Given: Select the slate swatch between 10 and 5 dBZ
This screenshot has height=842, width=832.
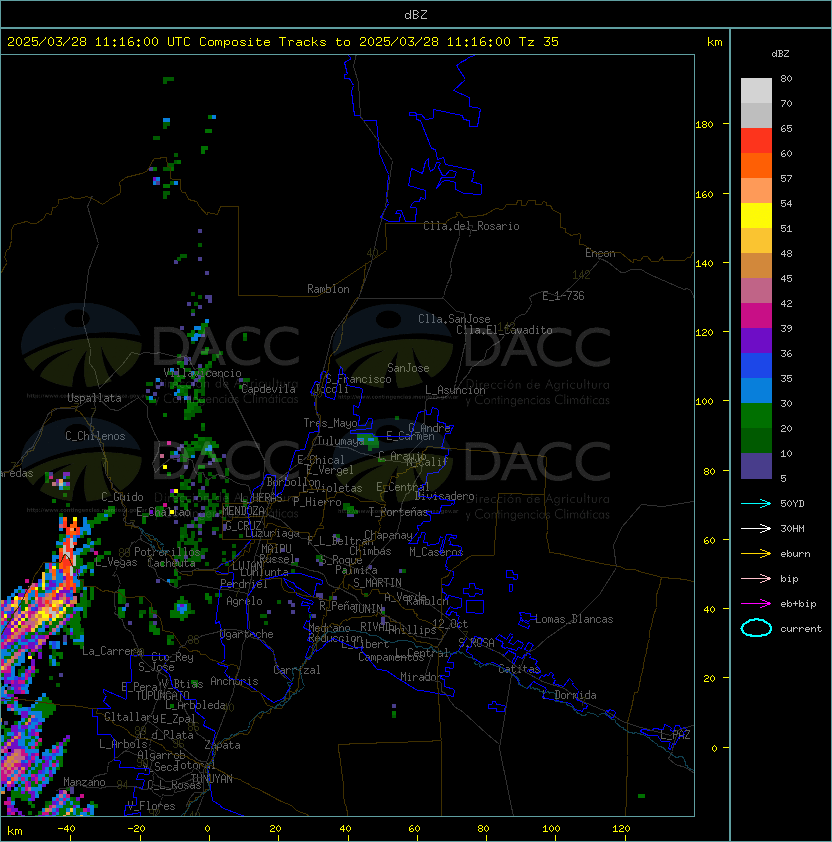Looking at the screenshot, I should (x=756, y=466).
